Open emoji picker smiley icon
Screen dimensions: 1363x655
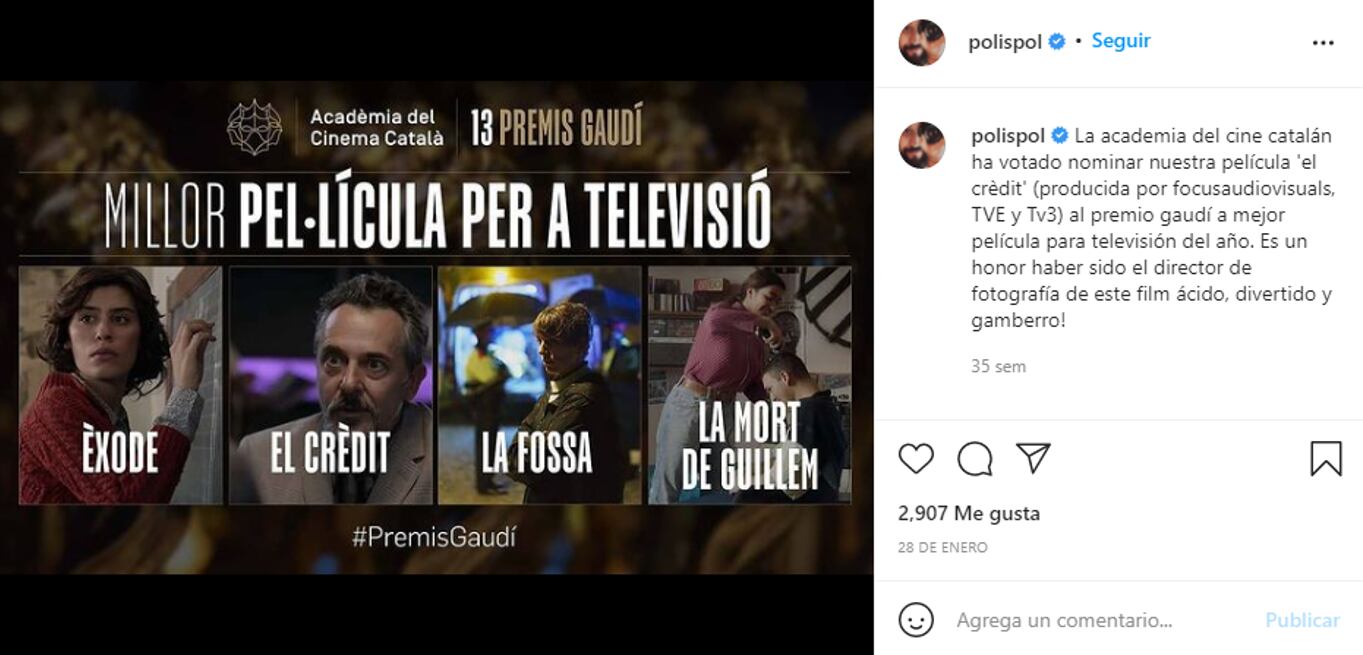pos(915,620)
